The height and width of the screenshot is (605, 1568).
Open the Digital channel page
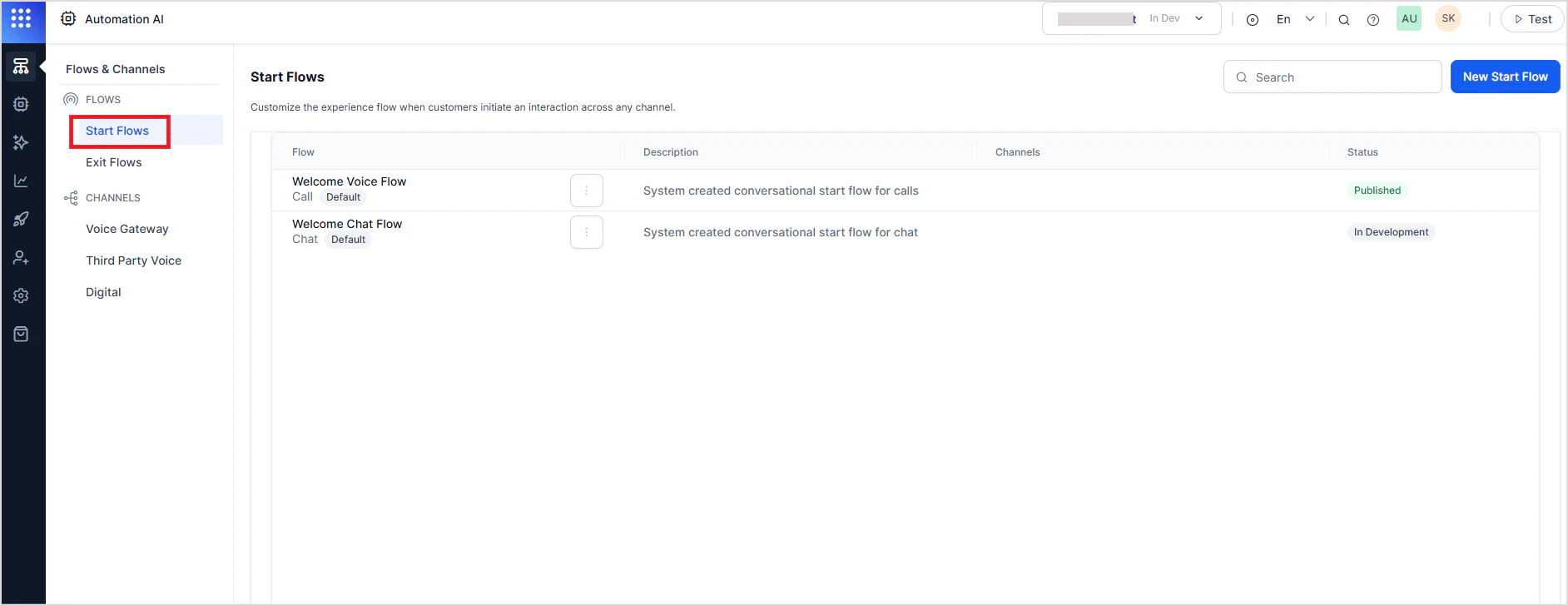[x=103, y=292]
